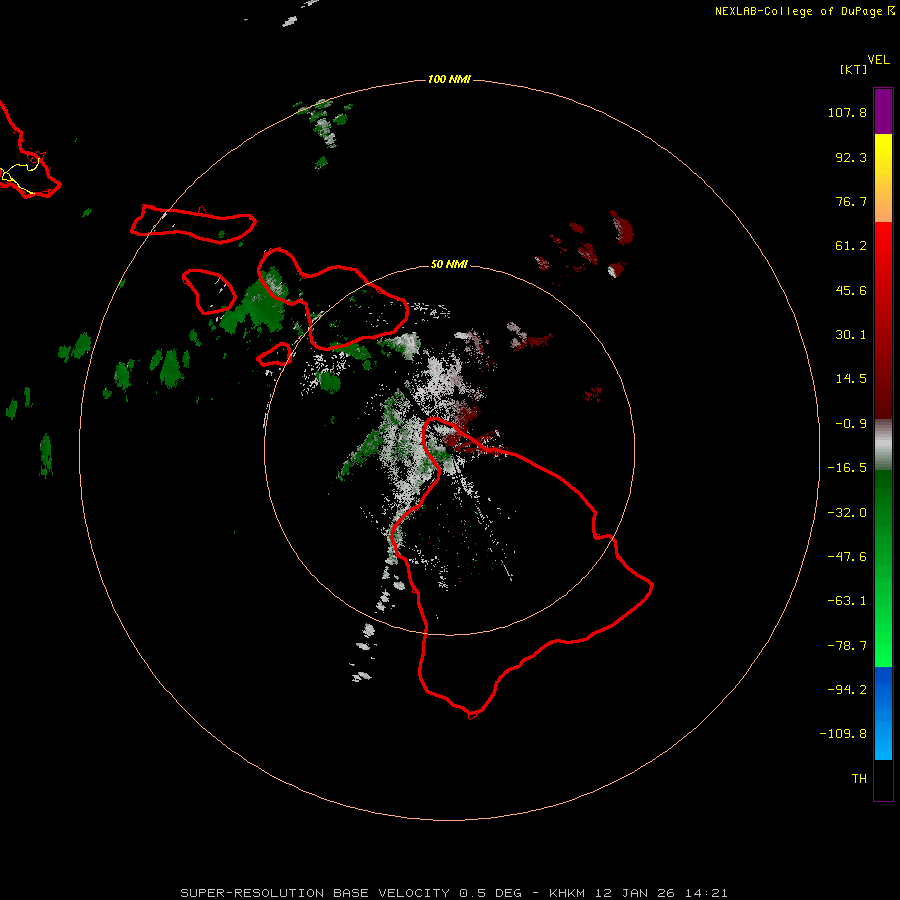Pick the blue segment of velocity color bar
This screenshot has height=900, width=900.
[x=883, y=713]
